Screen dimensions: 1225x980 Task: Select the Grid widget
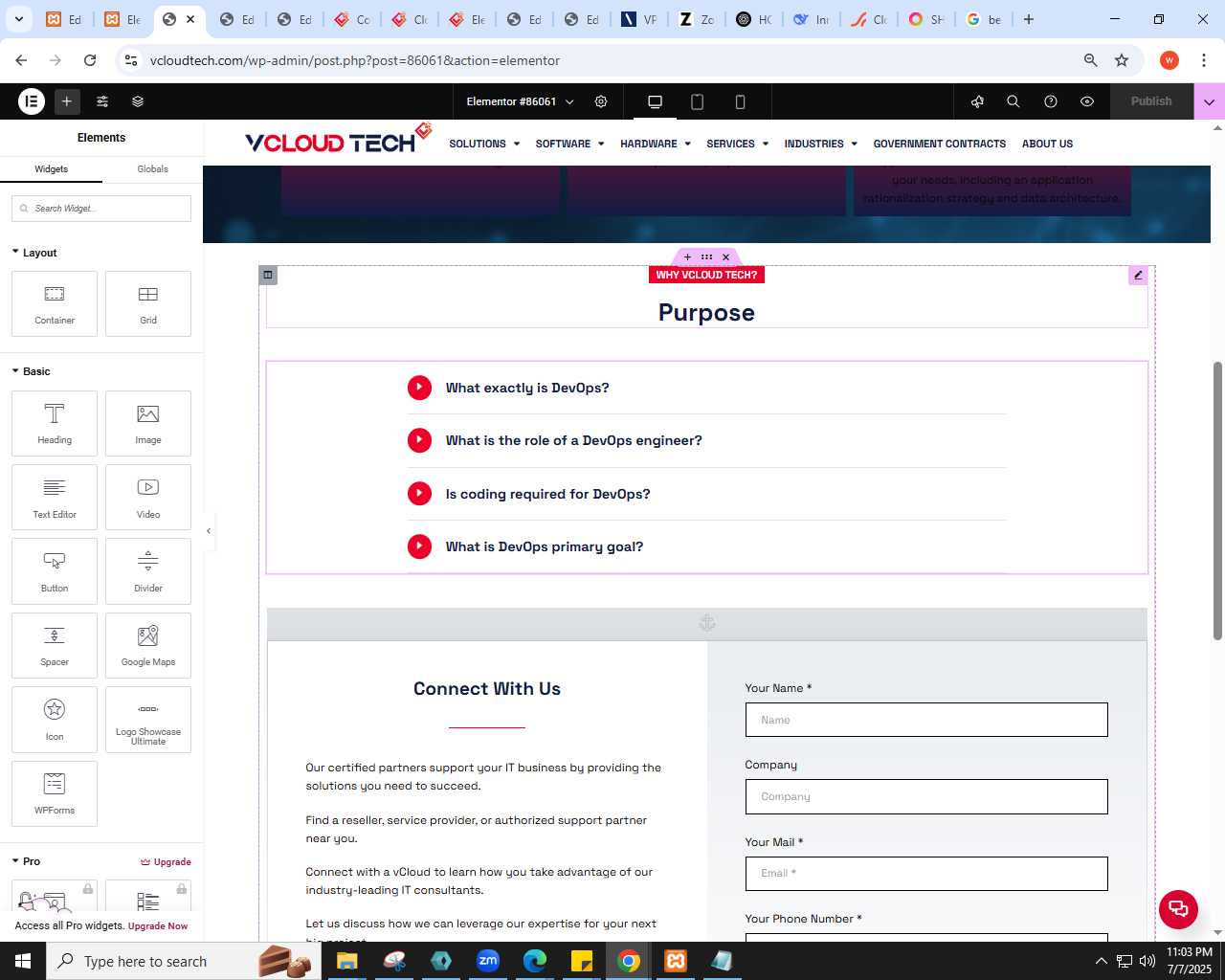click(148, 303)
